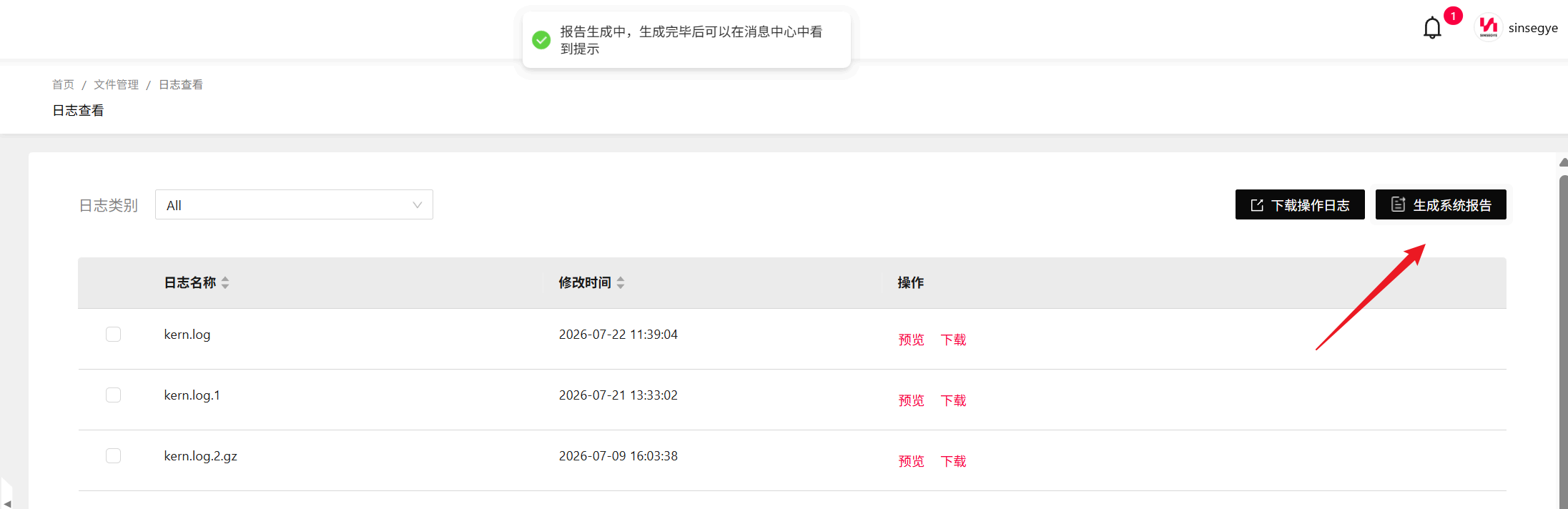Click the 下载操作日志 button
Viewport: 1568px width, 509px height.
pos(1300,204)
